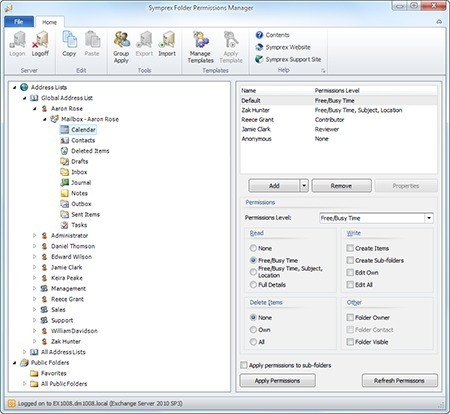Click the Properties button

[406, 186]
